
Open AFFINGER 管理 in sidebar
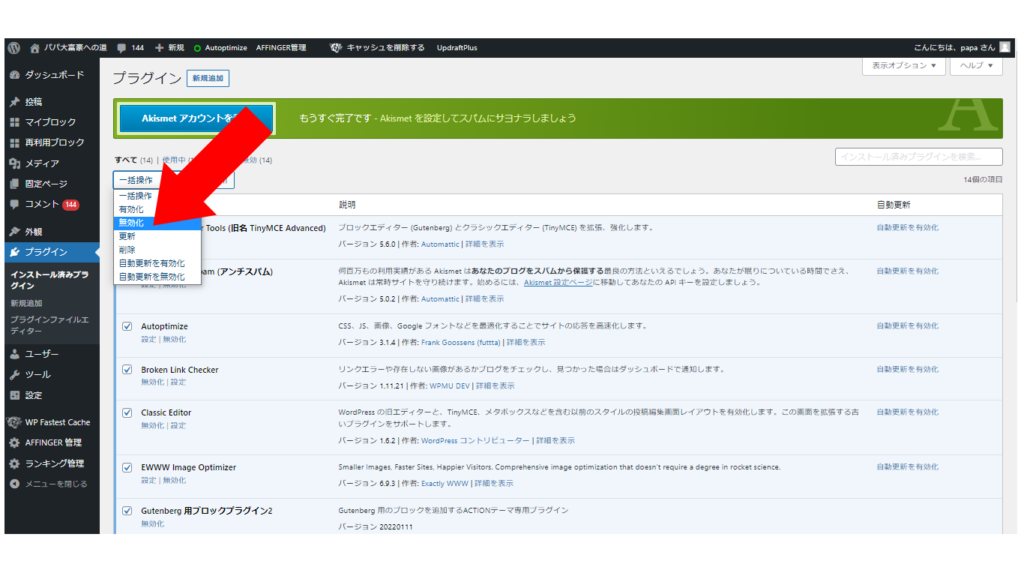pos(52,443)
